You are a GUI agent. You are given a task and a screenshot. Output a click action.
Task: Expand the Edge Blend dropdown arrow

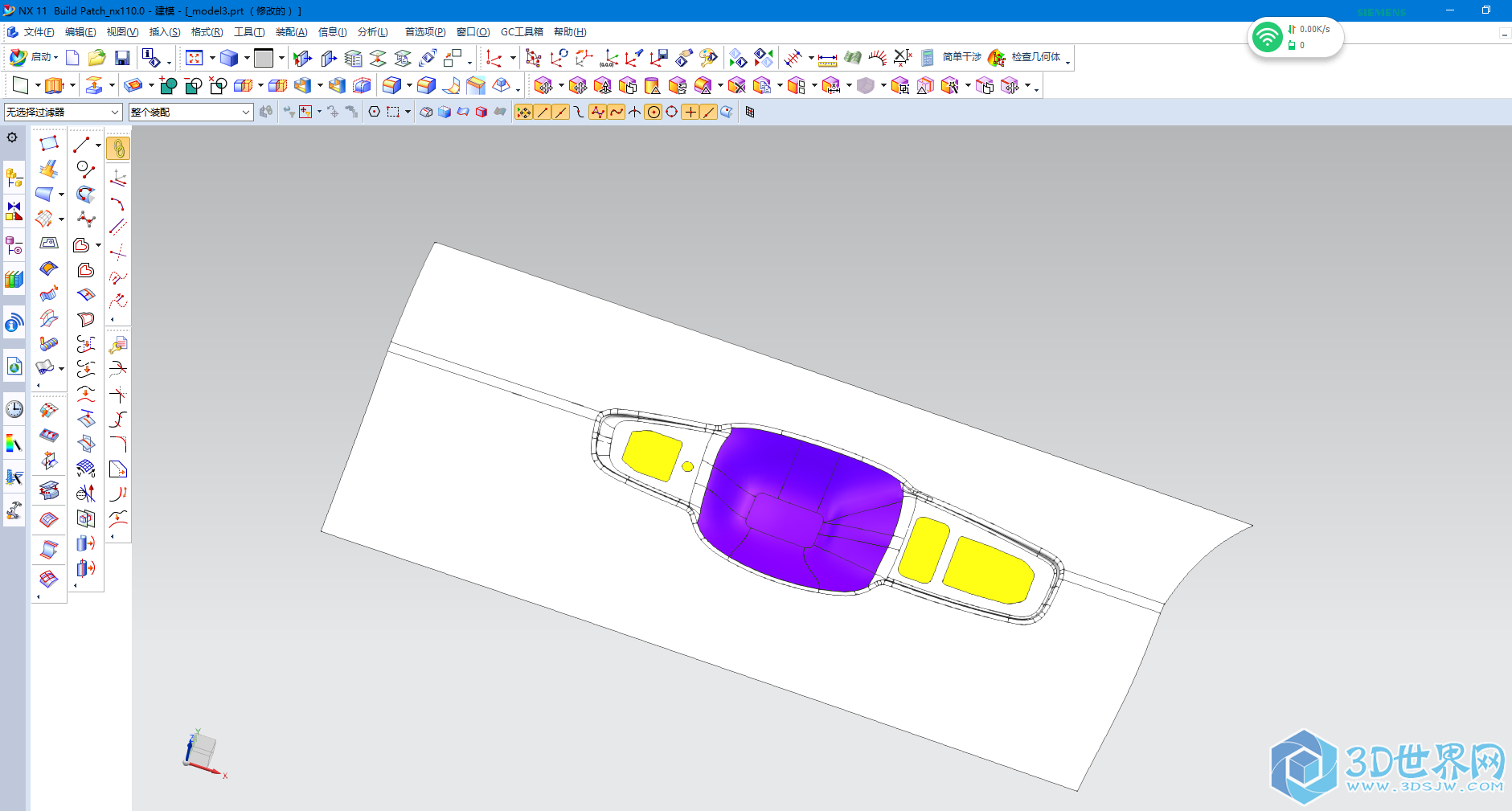click(x=409, y=85)
